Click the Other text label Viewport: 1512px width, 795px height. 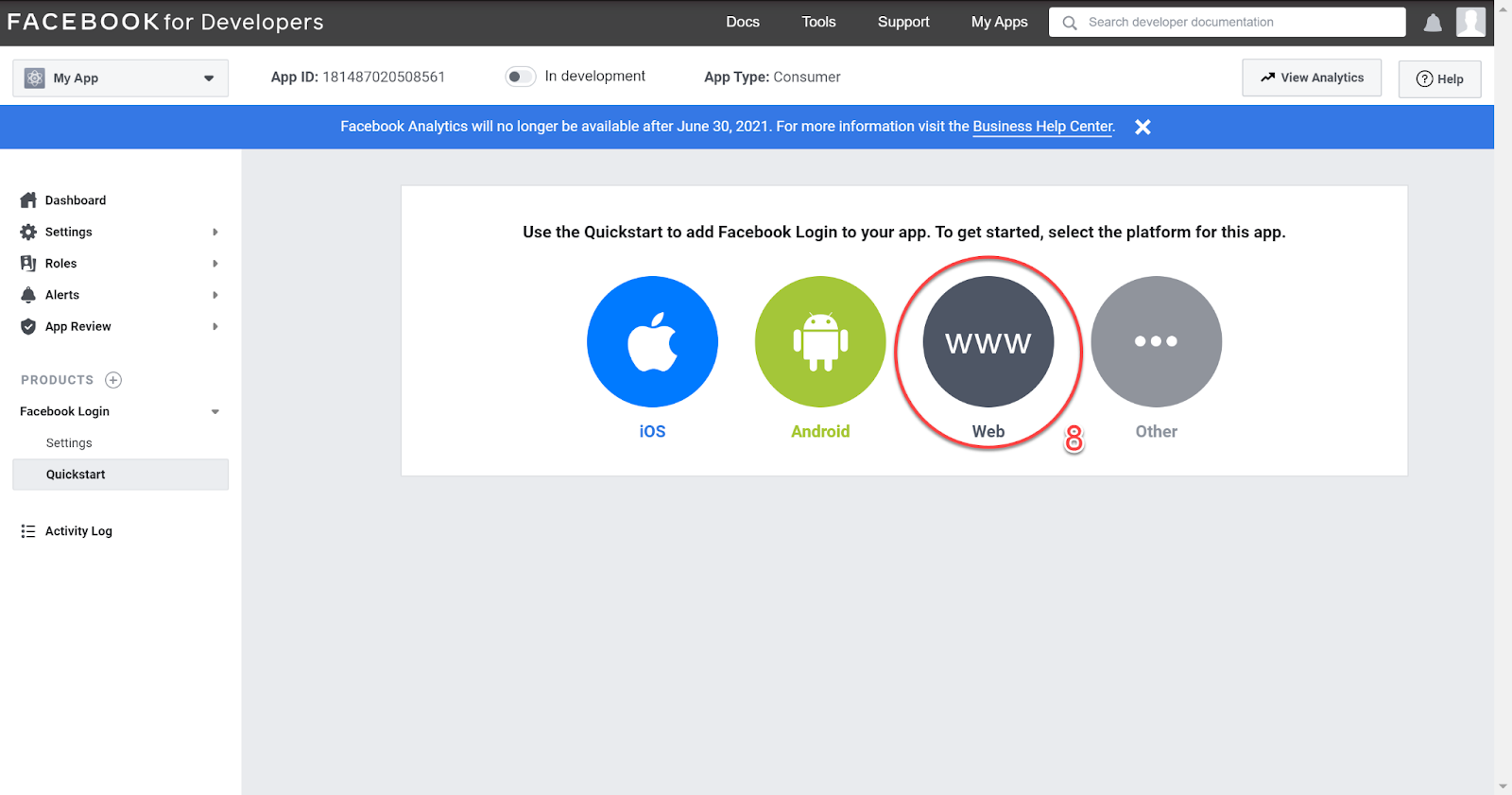pos(1157,431)
